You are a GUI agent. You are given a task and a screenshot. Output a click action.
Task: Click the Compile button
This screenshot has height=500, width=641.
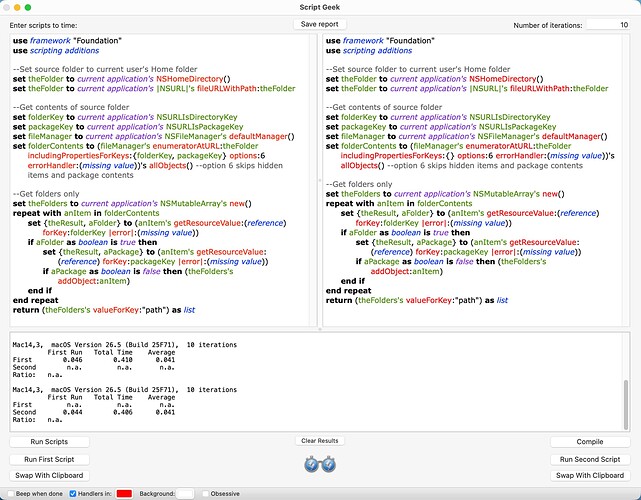590,442
